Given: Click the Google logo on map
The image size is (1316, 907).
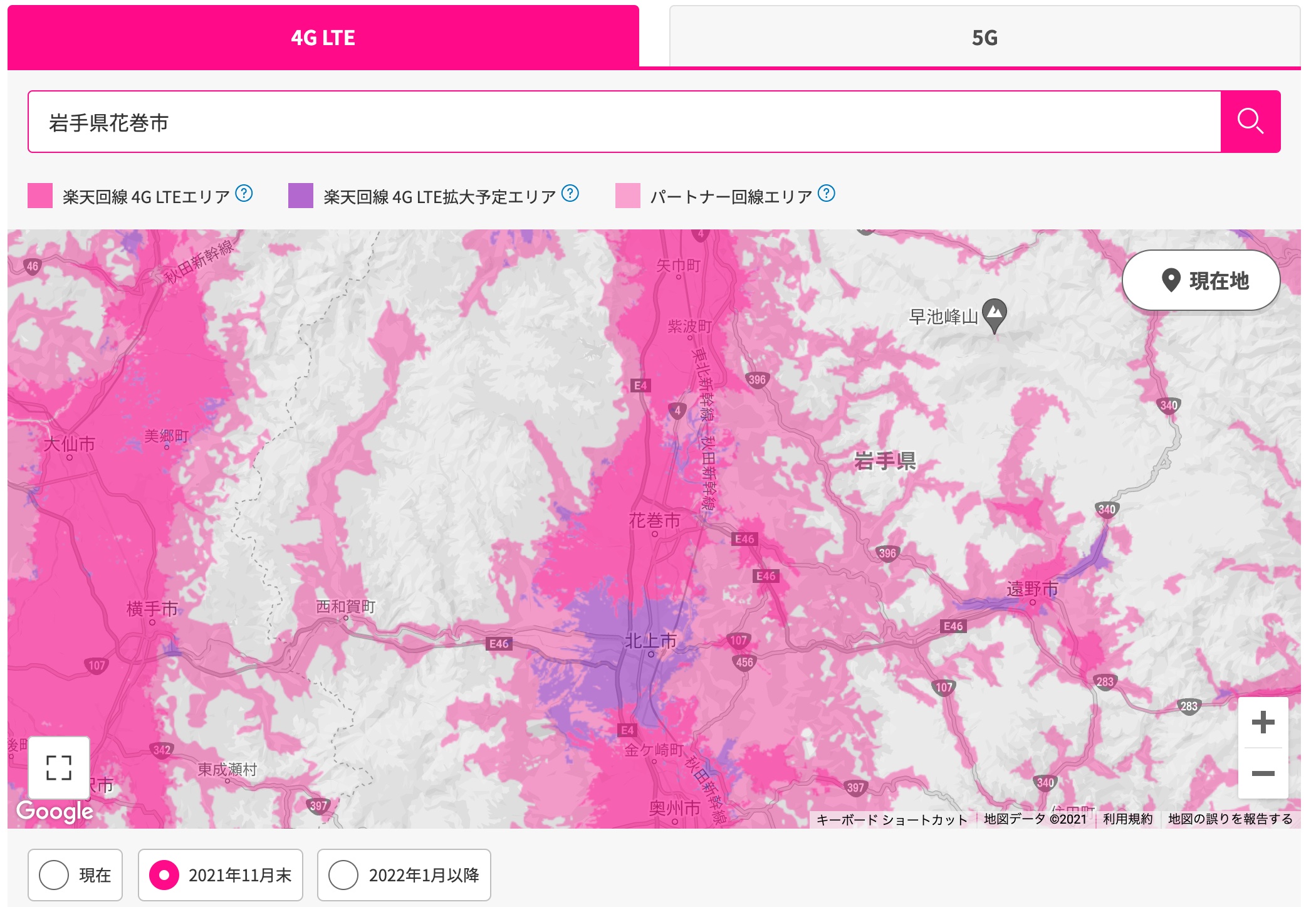Looking at the screenshot, I should (55, 811).
